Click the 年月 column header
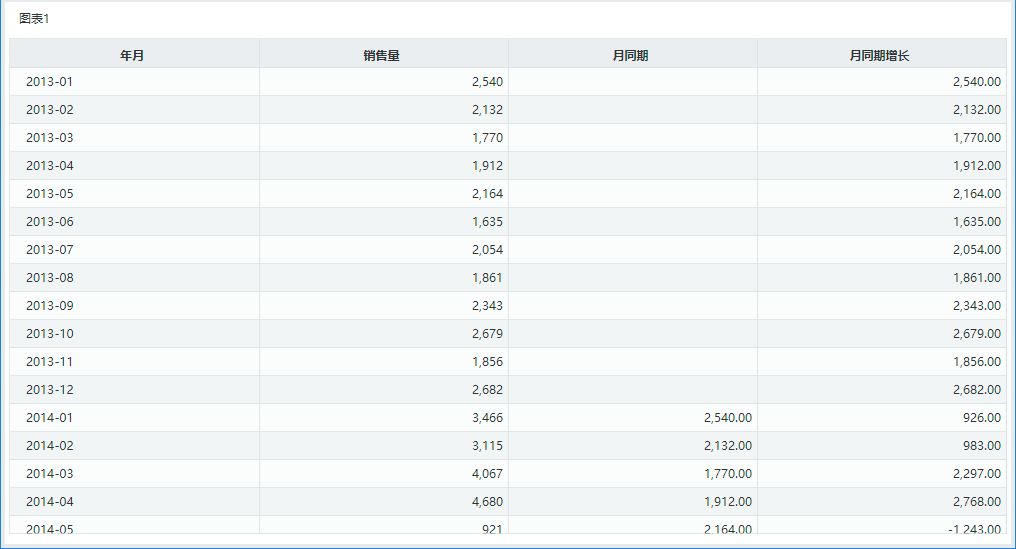 (x=134, y=55)
